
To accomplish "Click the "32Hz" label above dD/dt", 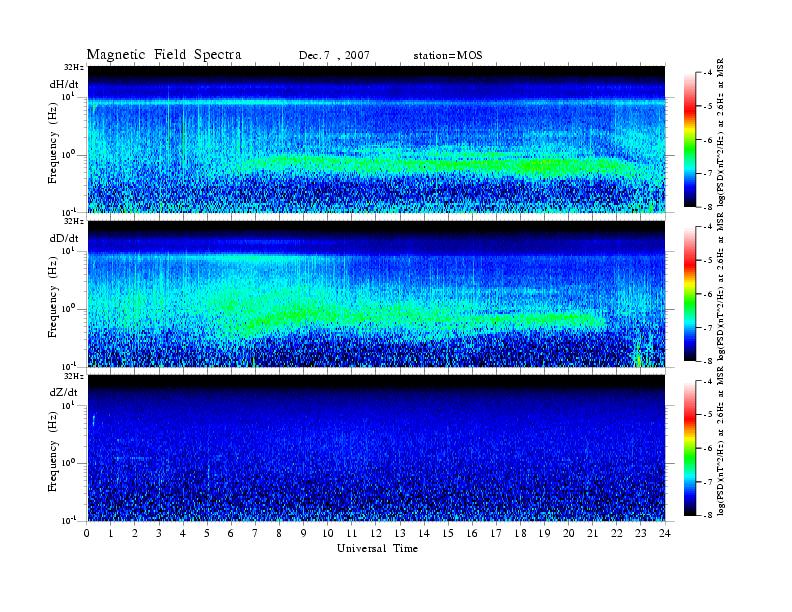I will (x=74, y=221).
